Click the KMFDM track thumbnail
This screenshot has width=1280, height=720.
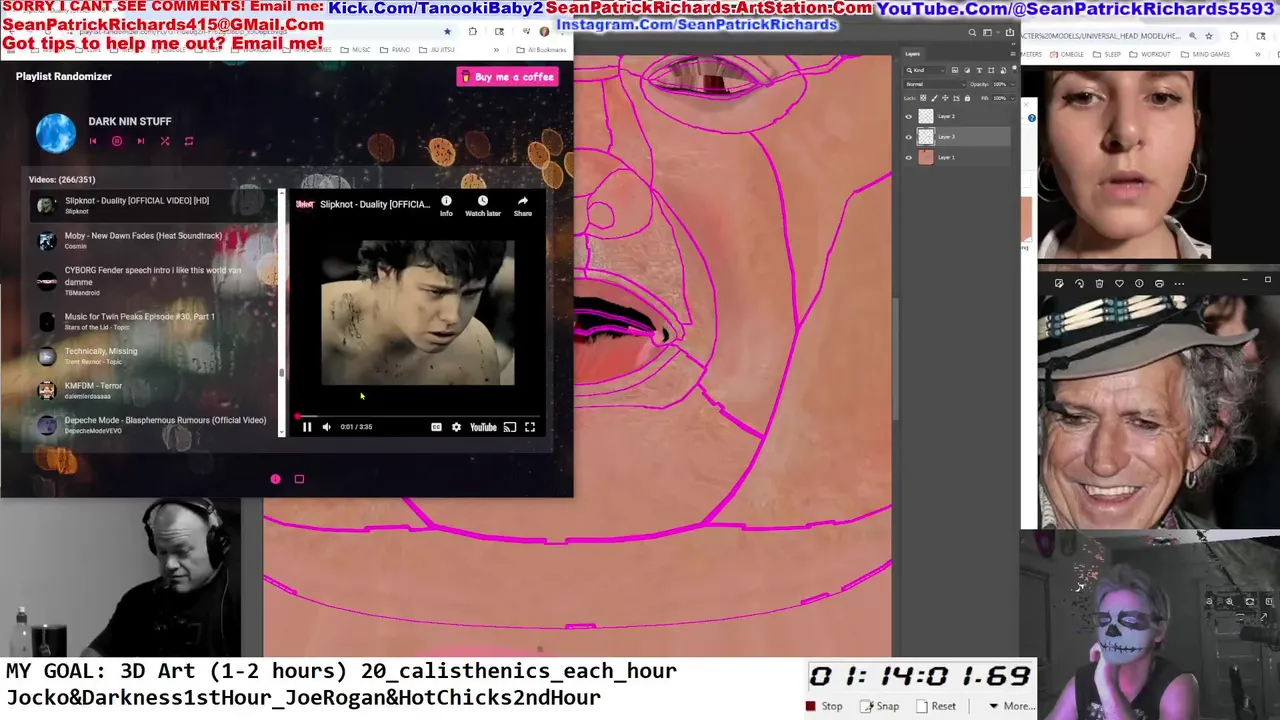pos(47,391)
